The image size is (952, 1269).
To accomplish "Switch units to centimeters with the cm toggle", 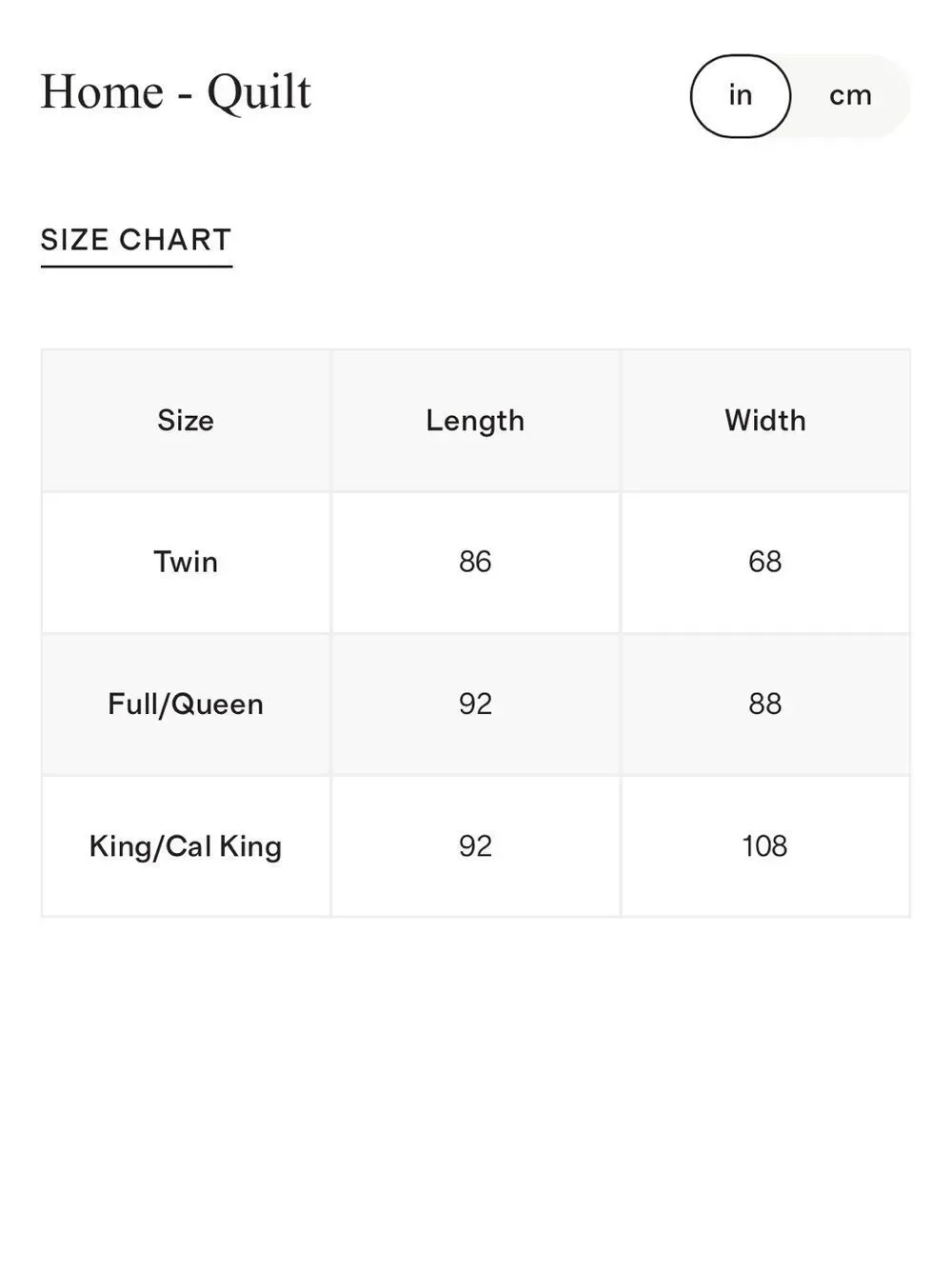I will pyautogui.click(x=850, y=96).
